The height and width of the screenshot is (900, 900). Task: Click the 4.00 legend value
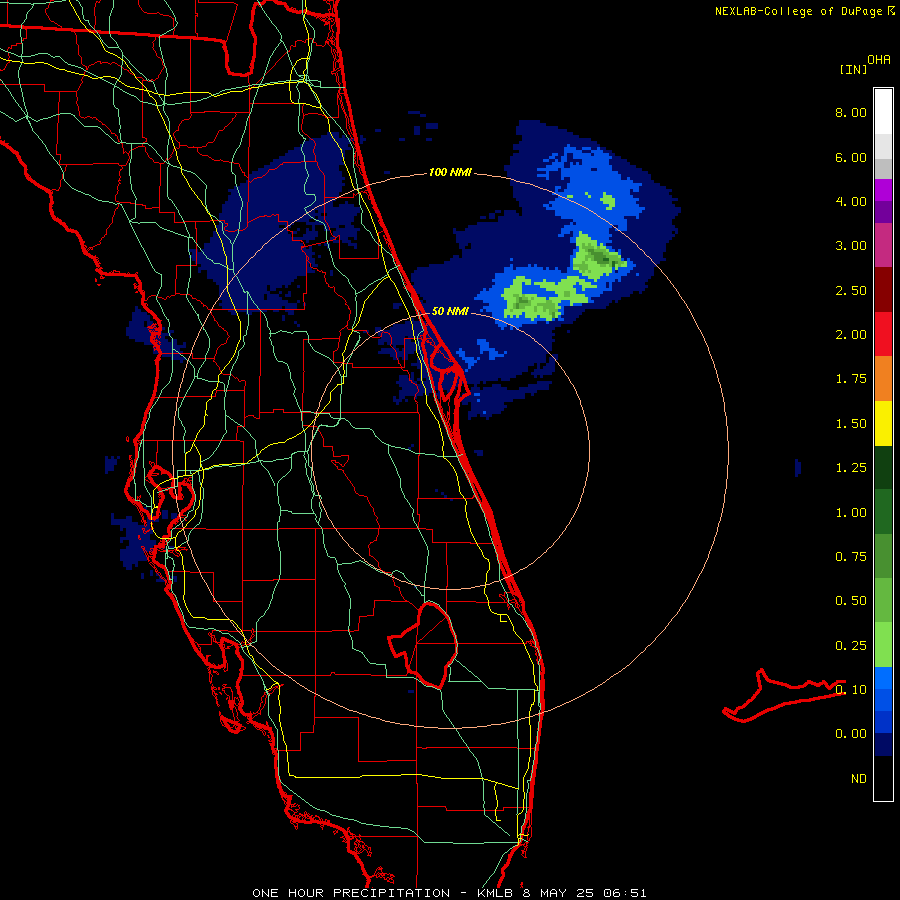click(x=851, y=201)
